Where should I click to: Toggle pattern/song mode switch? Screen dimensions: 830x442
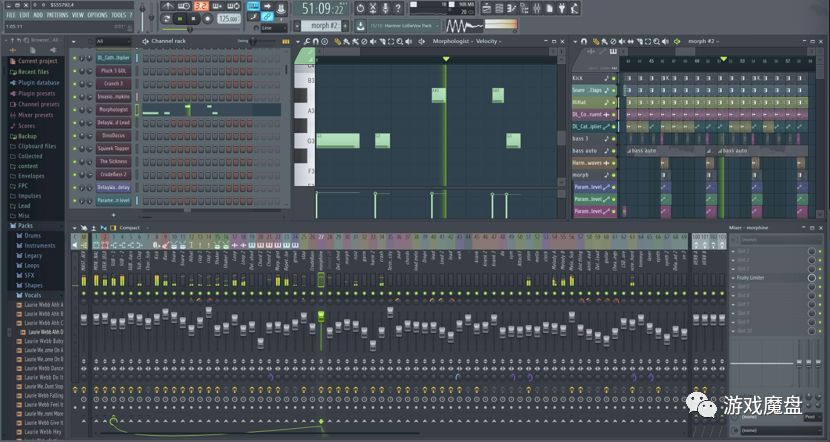(167, 19)
